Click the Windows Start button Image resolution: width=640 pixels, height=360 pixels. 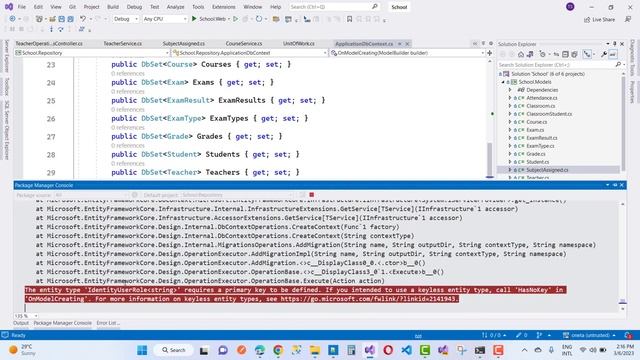[142, 350]
